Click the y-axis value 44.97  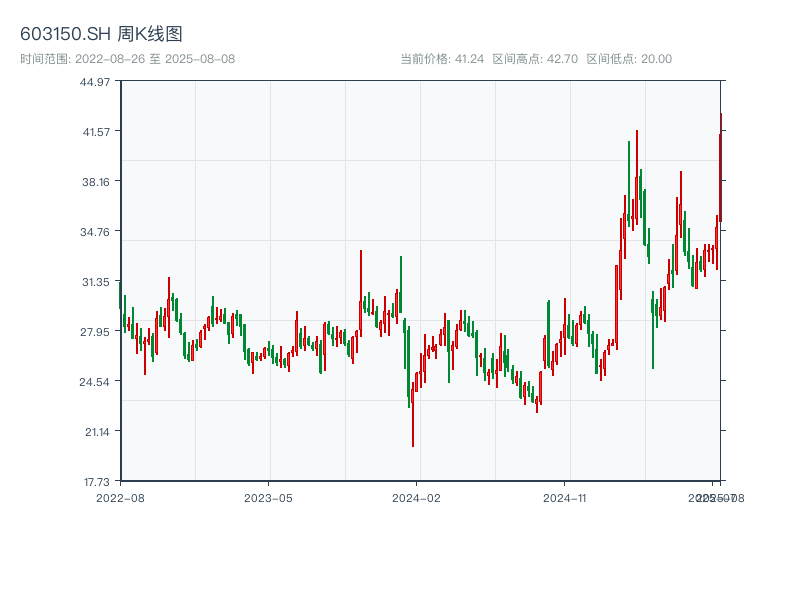point(95,82)
